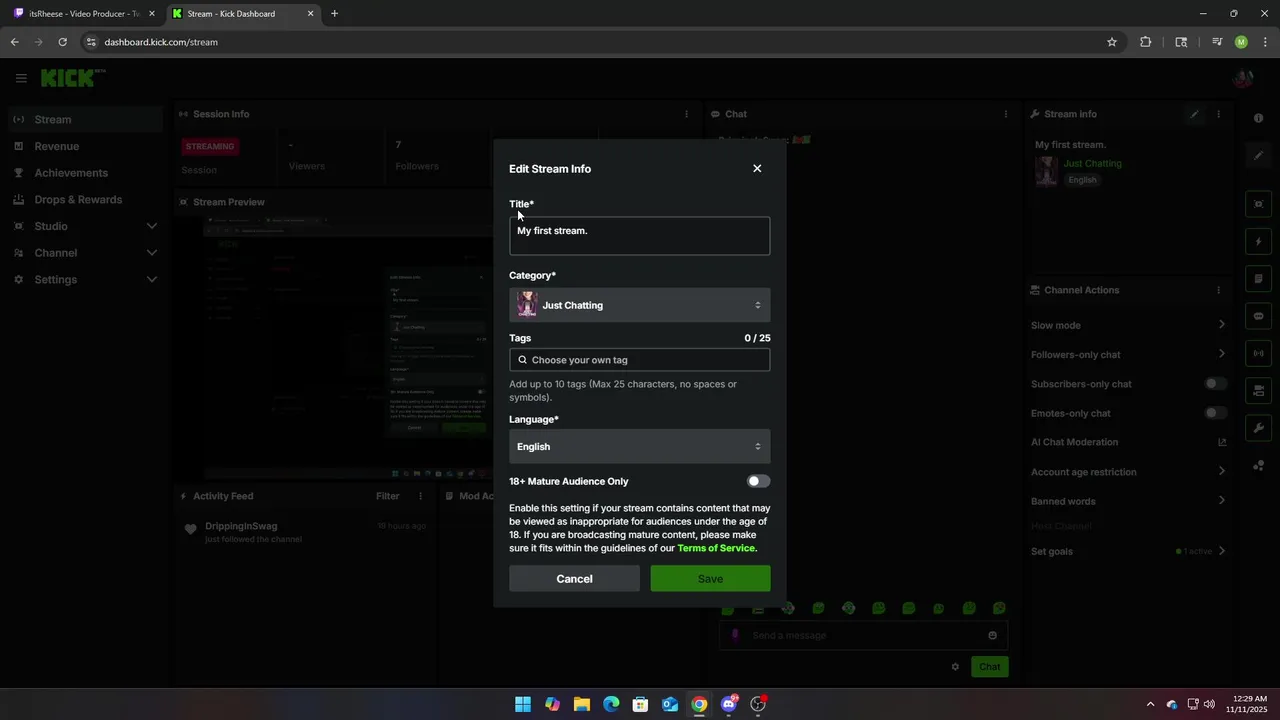Click the address bar URL
This screenshot has height=720, width=1280.
tap(161, 42)
